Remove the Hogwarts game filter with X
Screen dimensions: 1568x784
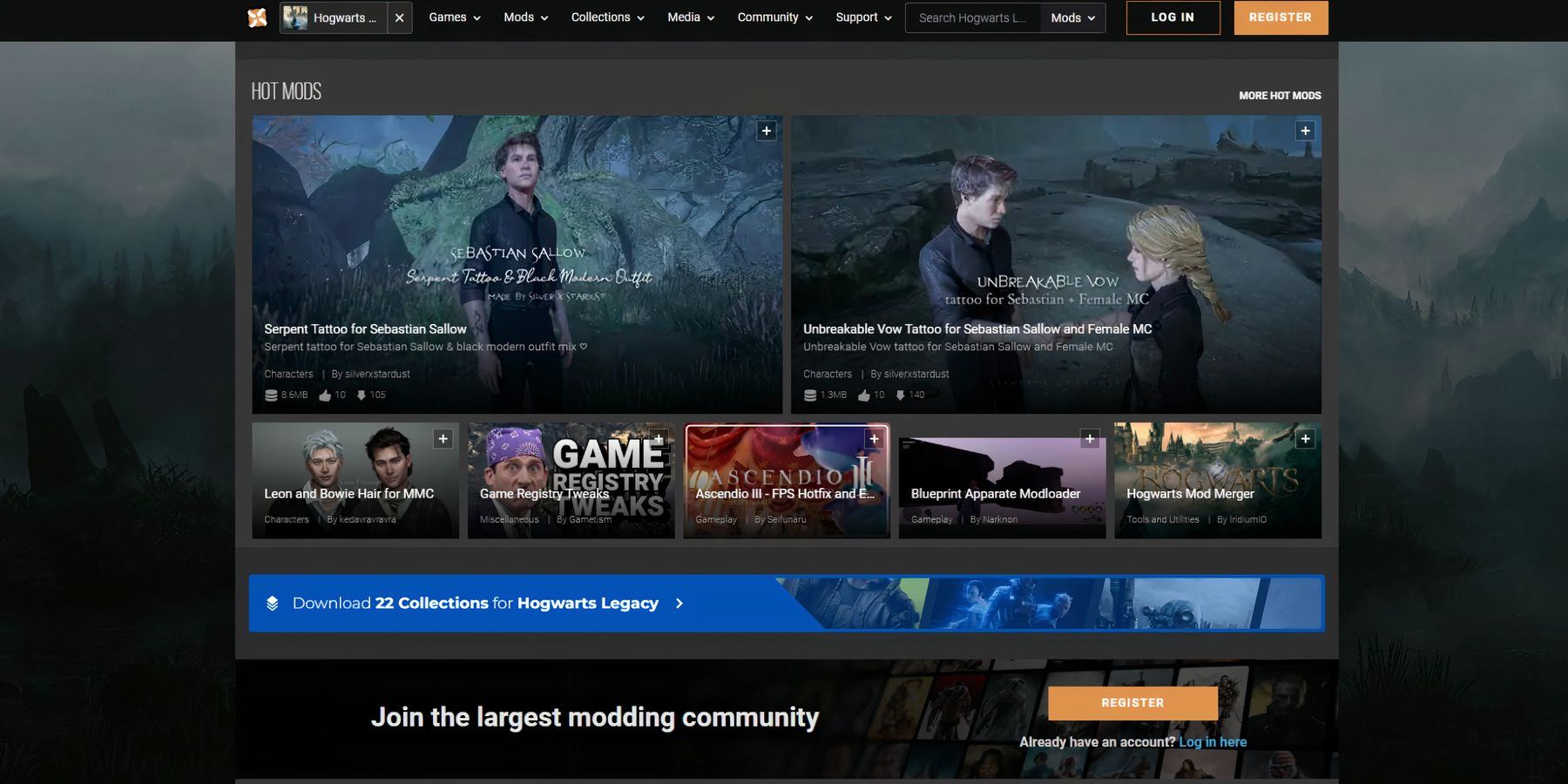(399, 17)
